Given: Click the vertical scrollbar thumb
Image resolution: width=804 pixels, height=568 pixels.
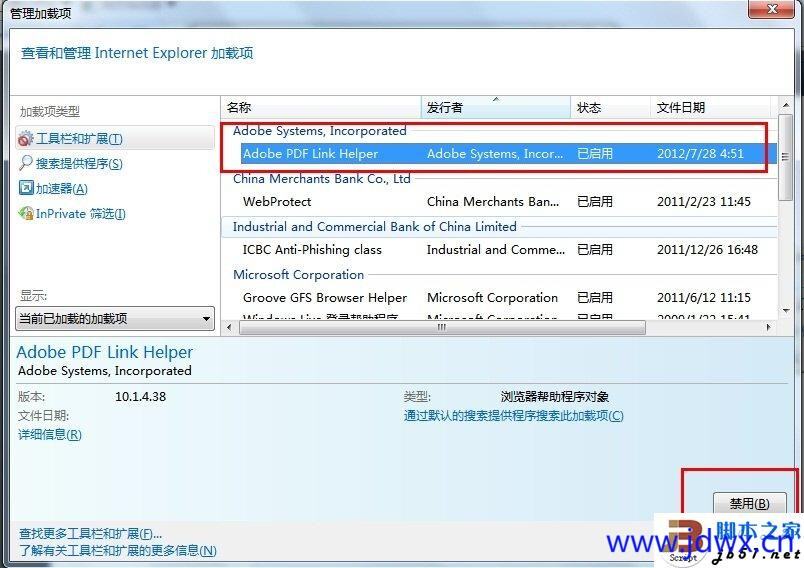Looking at the screenshot, I should point(785,157).
